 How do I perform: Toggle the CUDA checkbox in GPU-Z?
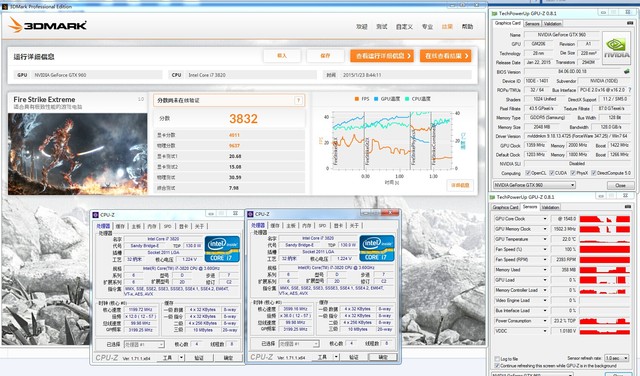pos(552,173)
